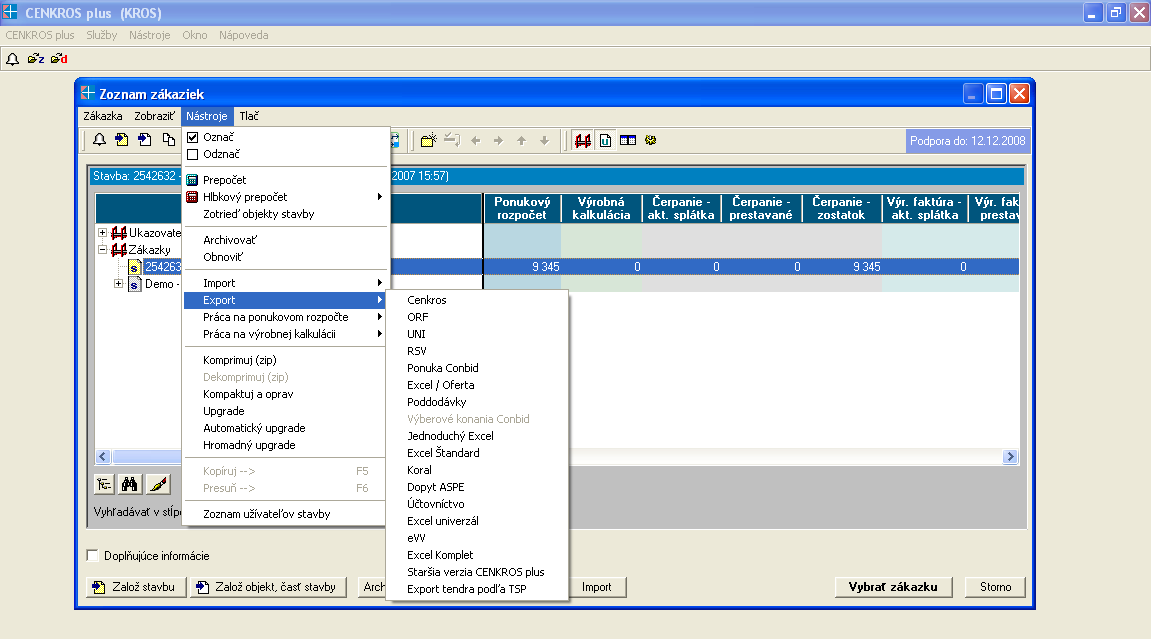Open the Tlač menu
This screenshot has height=639, width=1151.
[x=249, y=116]
